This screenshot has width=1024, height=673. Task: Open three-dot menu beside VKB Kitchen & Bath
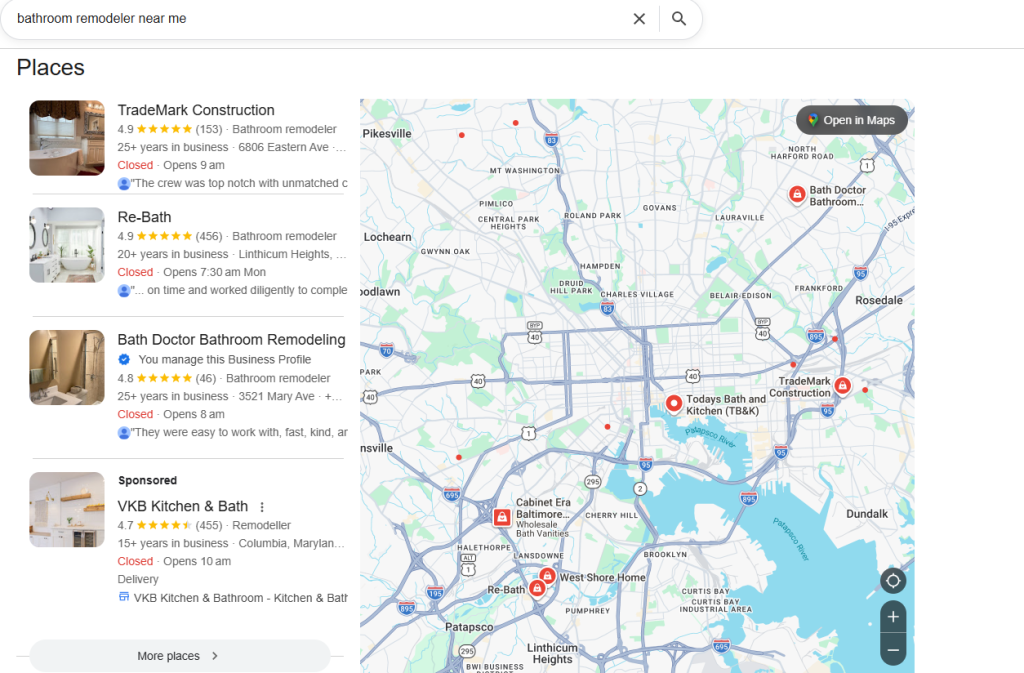[x=262, y=507]
